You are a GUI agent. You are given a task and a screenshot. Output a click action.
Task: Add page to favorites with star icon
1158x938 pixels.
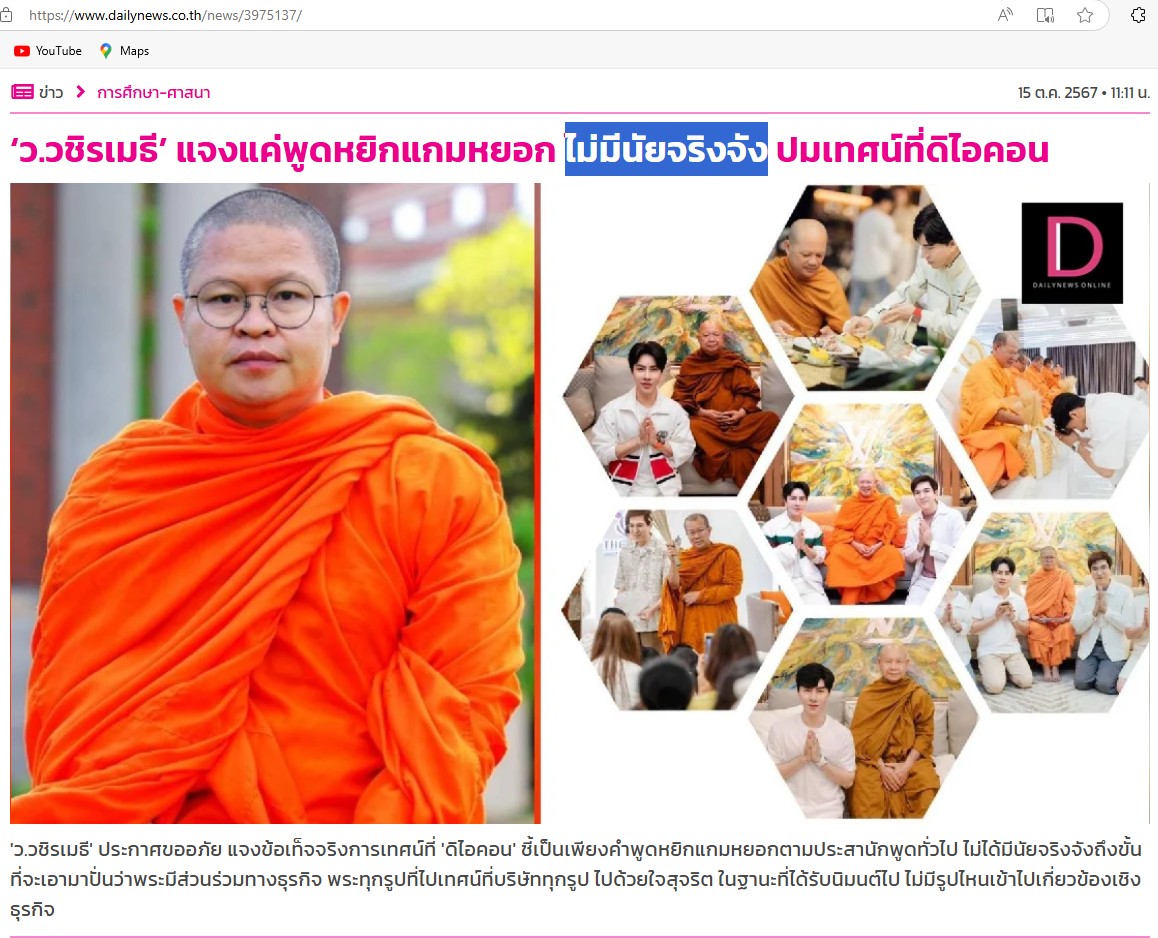(1085, 15)
